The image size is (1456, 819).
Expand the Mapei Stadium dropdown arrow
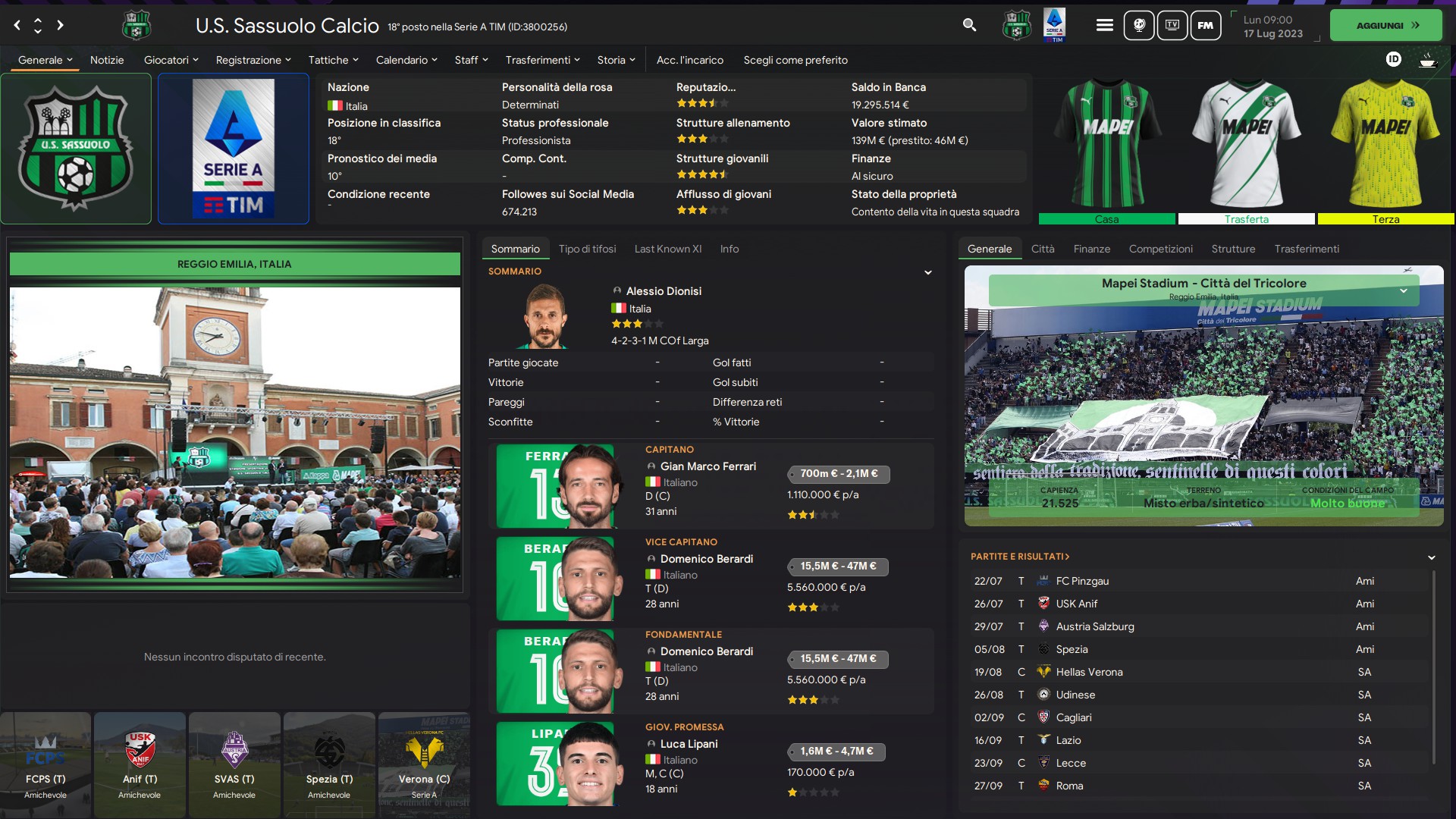1404,291
